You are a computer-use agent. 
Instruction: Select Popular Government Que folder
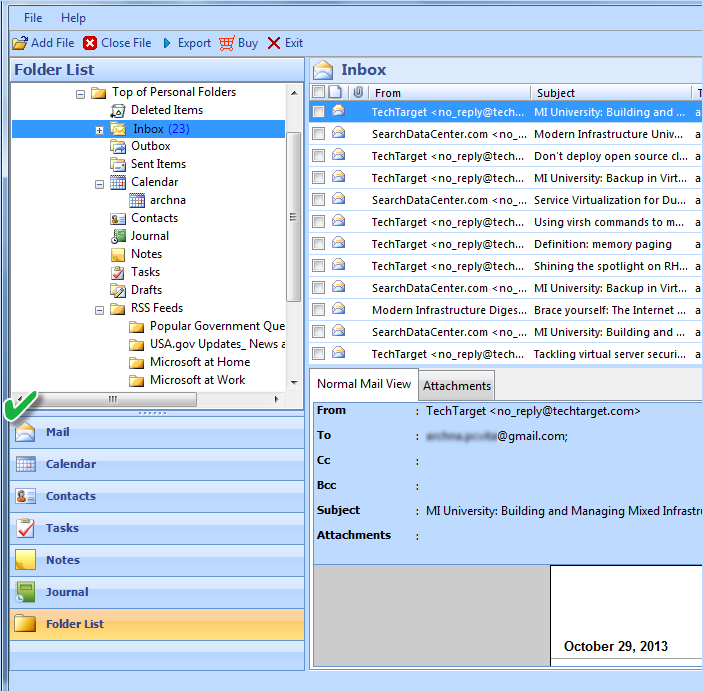point(217,326)
